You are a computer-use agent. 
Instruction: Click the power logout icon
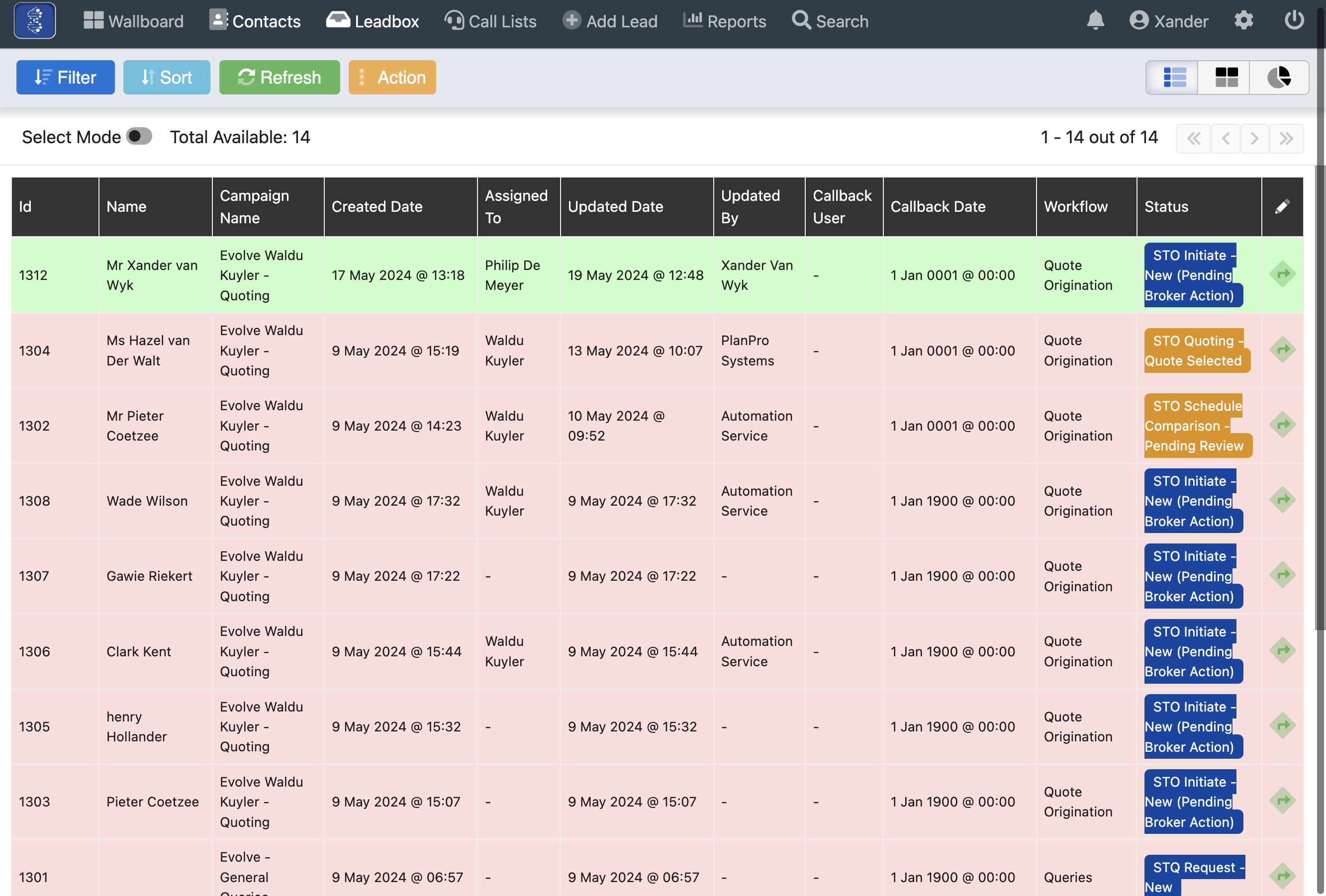[x=1294, y=20]
